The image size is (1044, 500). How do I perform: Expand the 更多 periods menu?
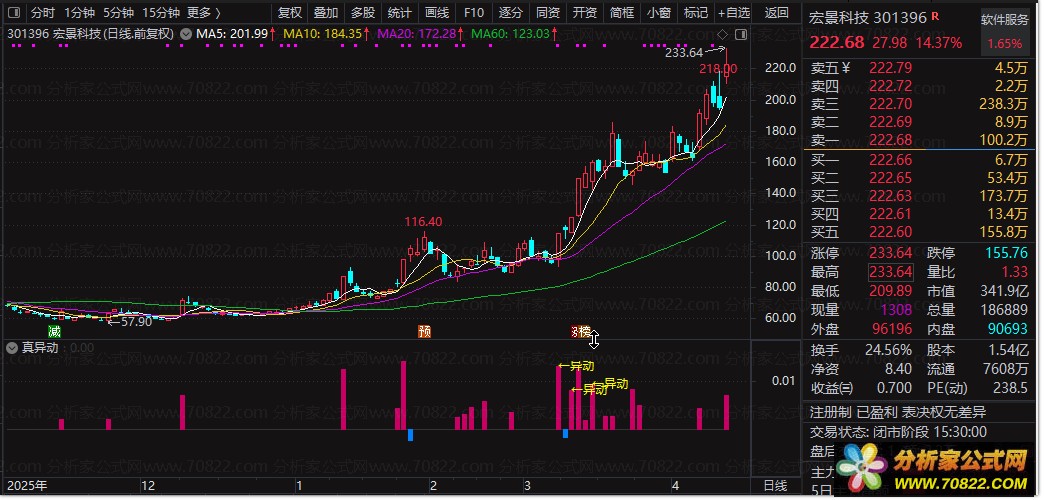tap(204, 12)
